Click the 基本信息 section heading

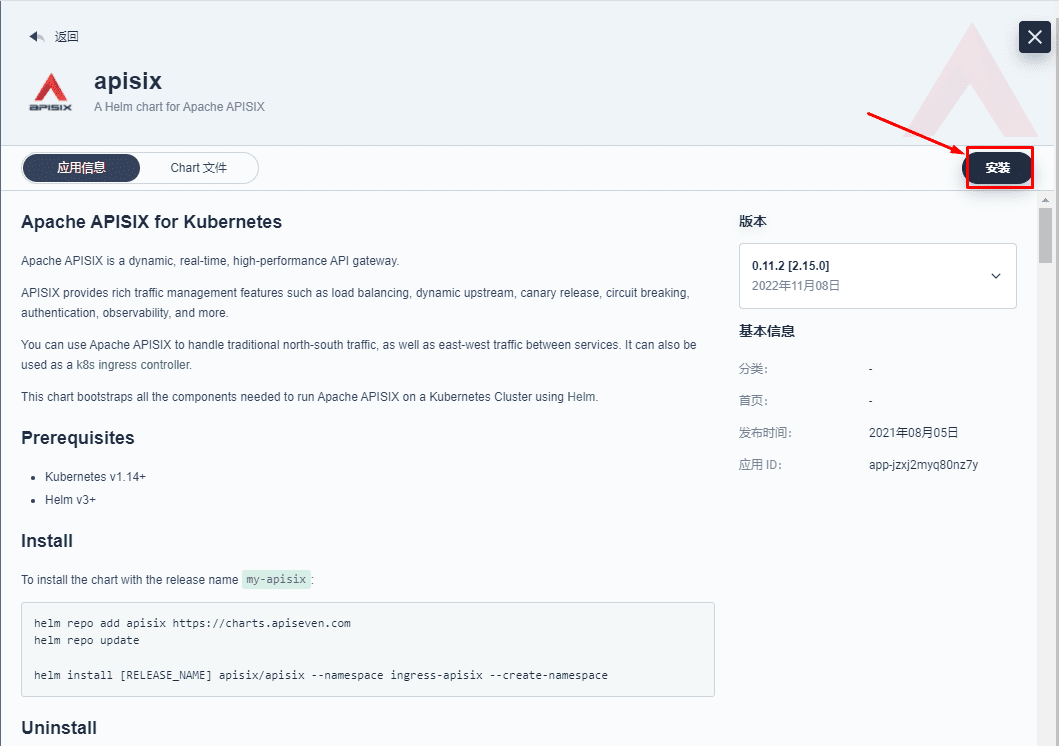click(x=767, y=331)
